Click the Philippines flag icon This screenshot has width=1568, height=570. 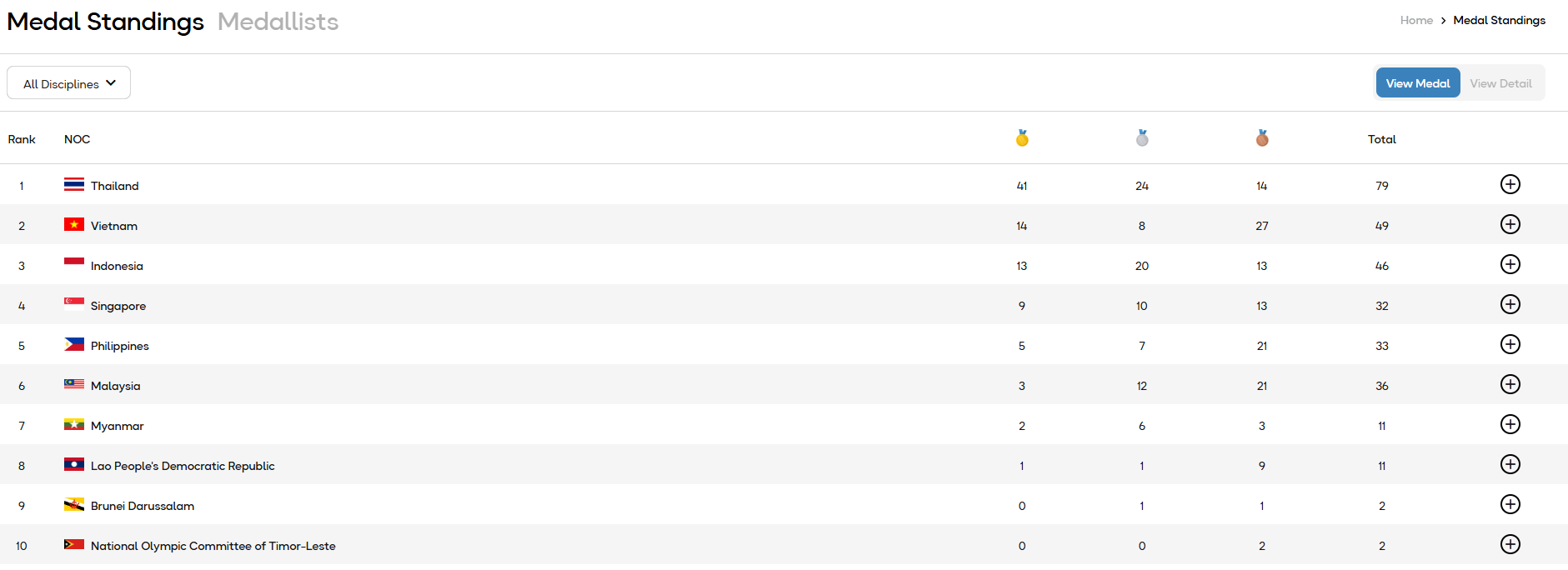[74, 344]
